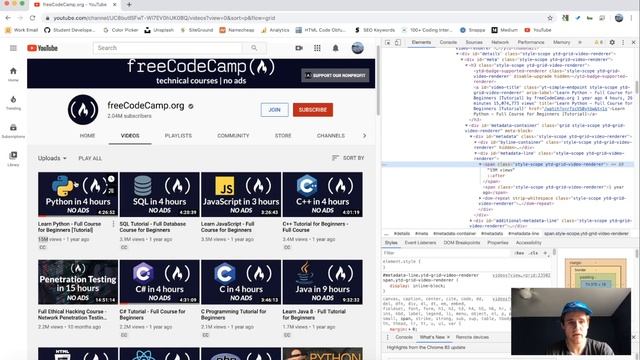640x360 pixels.
Task: Open the YouTube hamburger guide menu
Action: coord(13,48)
